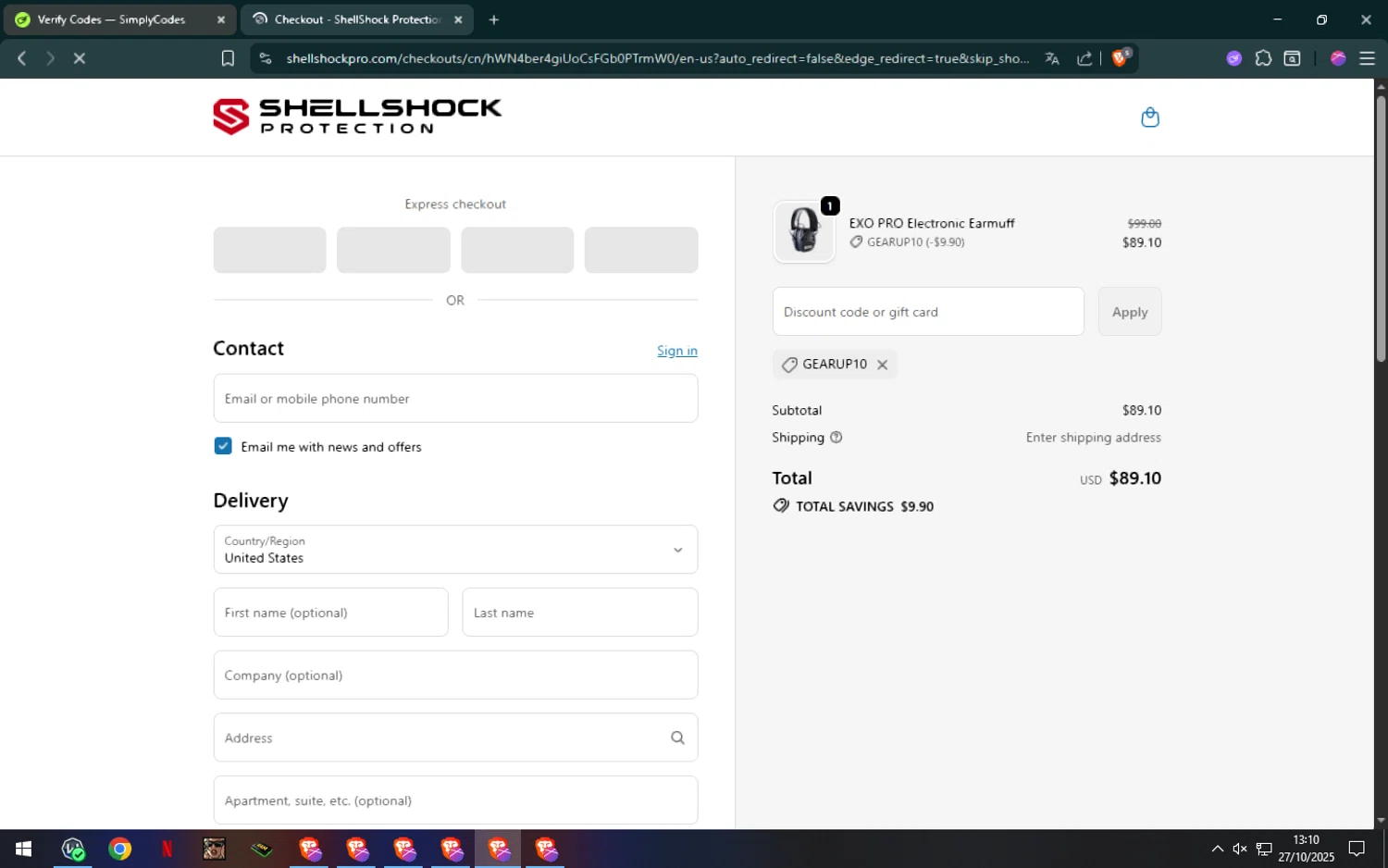
Task: Focus the Company (optional) field
Action: [x=455, y=676]
